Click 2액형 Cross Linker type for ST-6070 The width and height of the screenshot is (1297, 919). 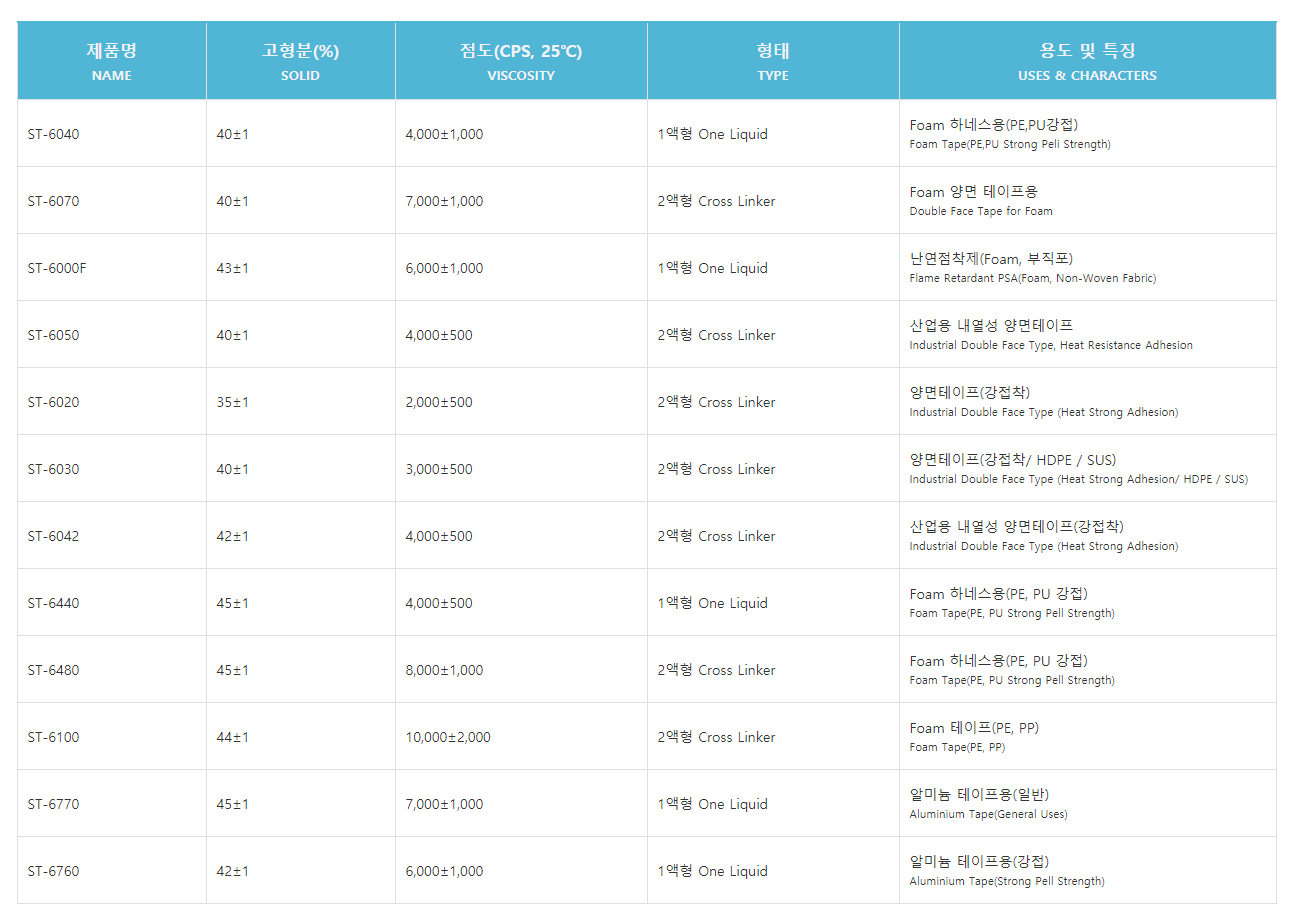[x=716, y=201]
